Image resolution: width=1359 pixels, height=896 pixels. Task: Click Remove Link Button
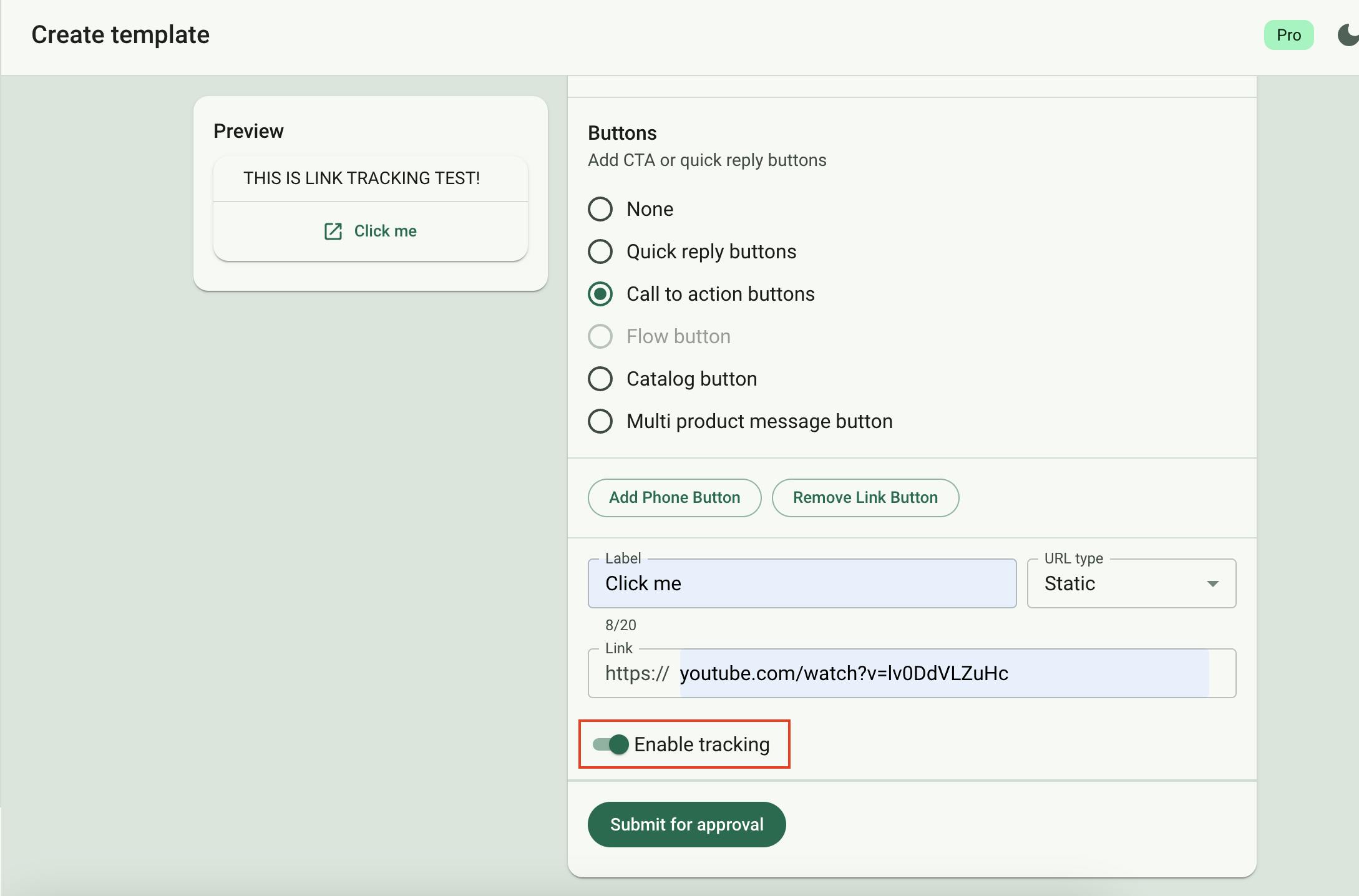pyautogui.click(x=865, y=498)
